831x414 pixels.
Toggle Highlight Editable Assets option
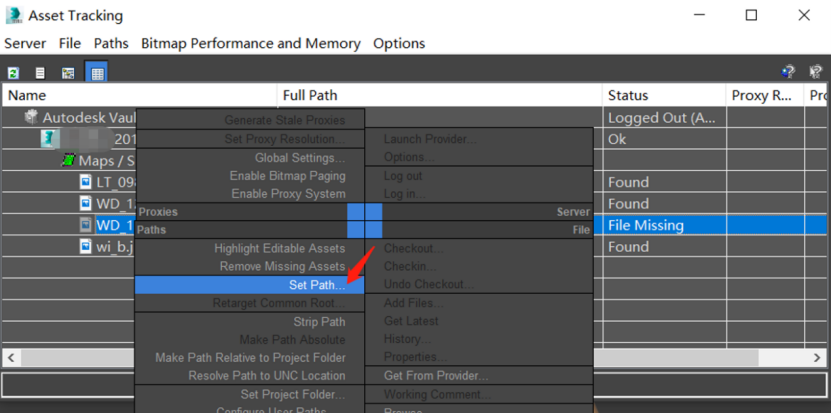(x=279, y=249)
